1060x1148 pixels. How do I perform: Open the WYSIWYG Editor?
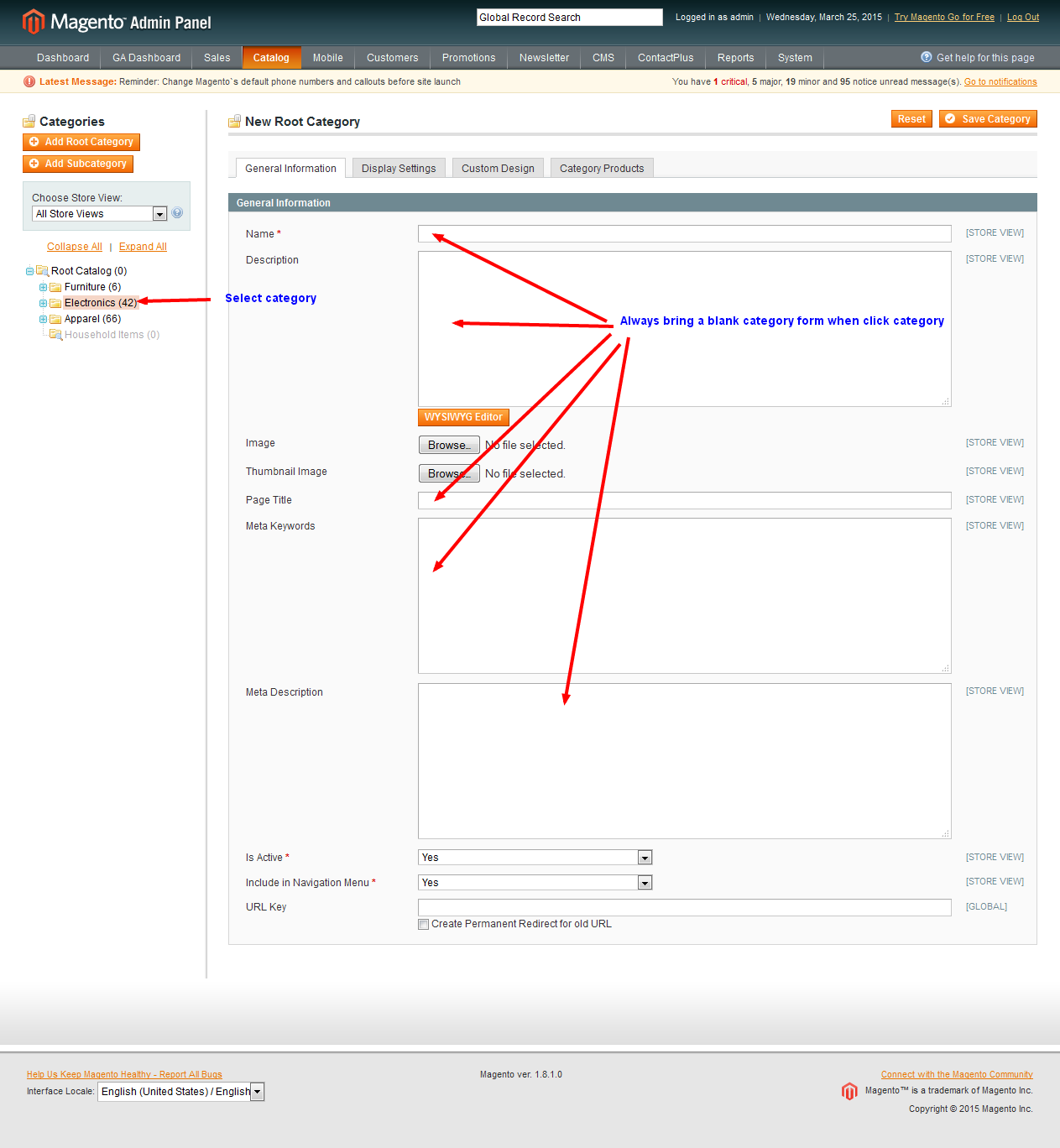[463, 417]
